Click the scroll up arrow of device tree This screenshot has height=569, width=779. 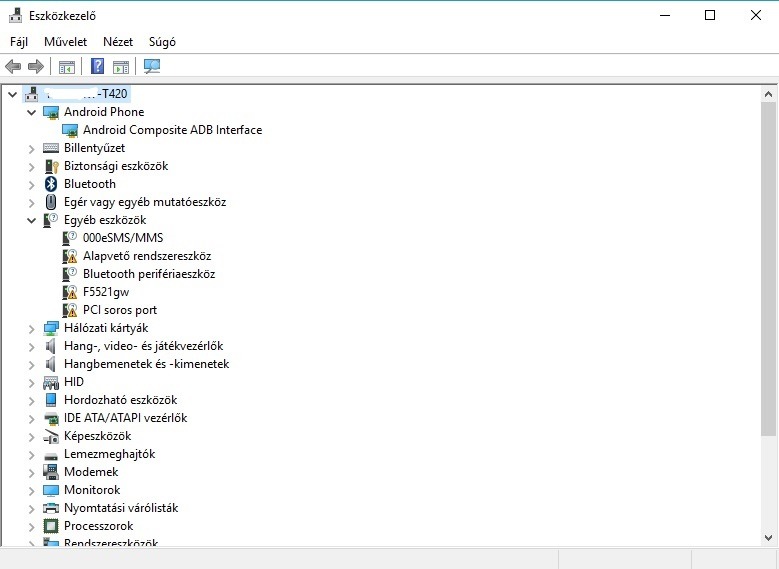[769, 94]
